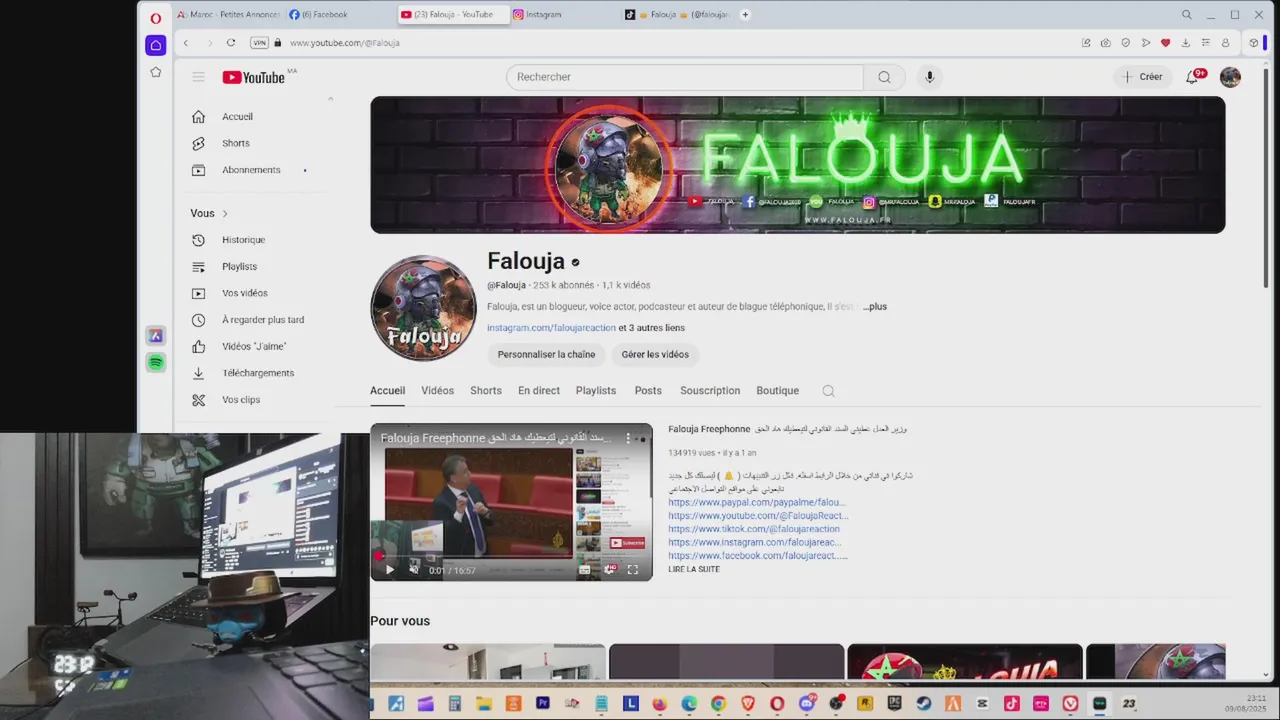This screenshot has height=720, width=1280.
Task: Start voice search with the microphone
Action: (x=930, y=77)
